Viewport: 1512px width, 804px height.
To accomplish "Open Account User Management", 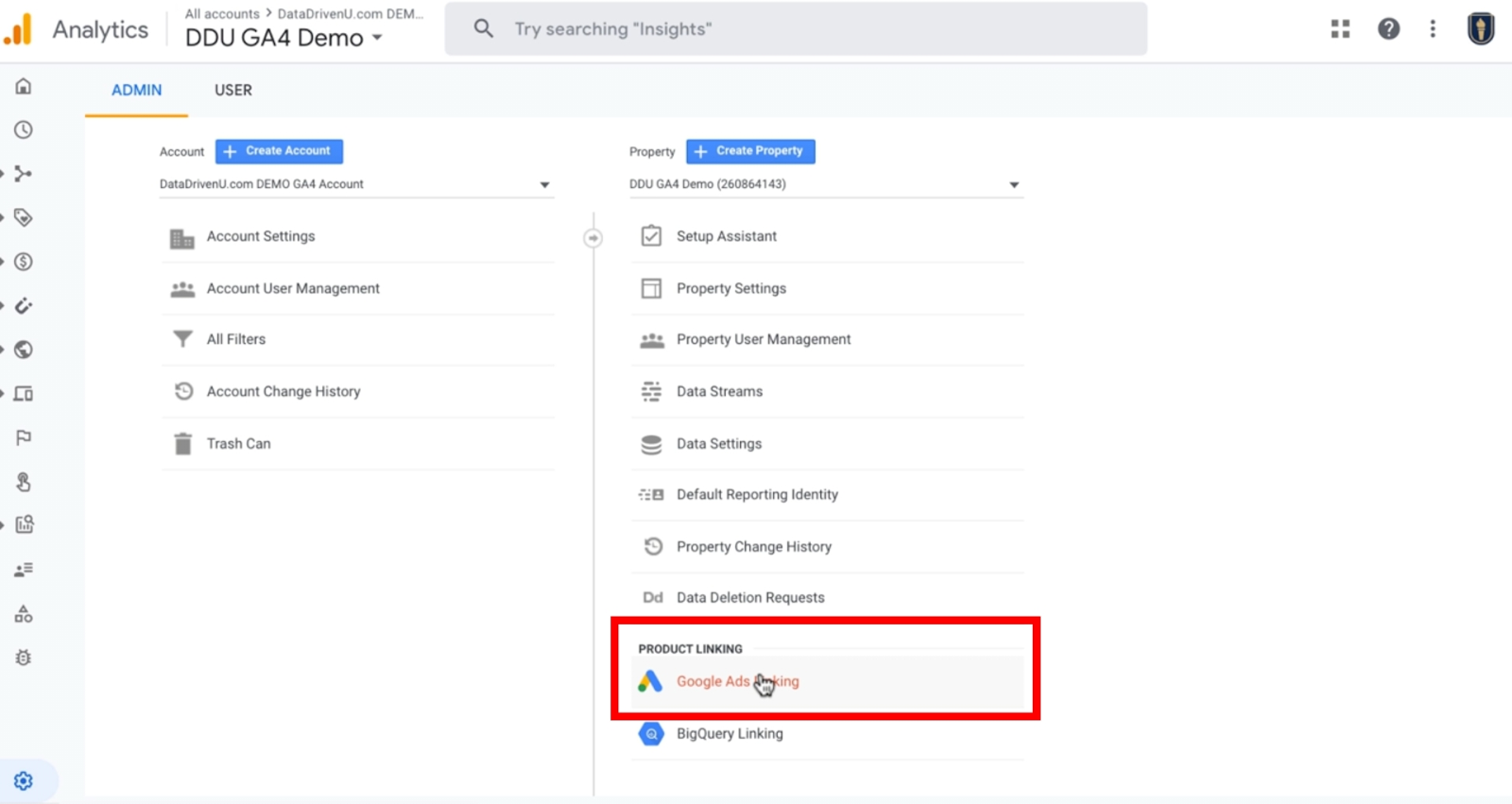I will [357, 288].
